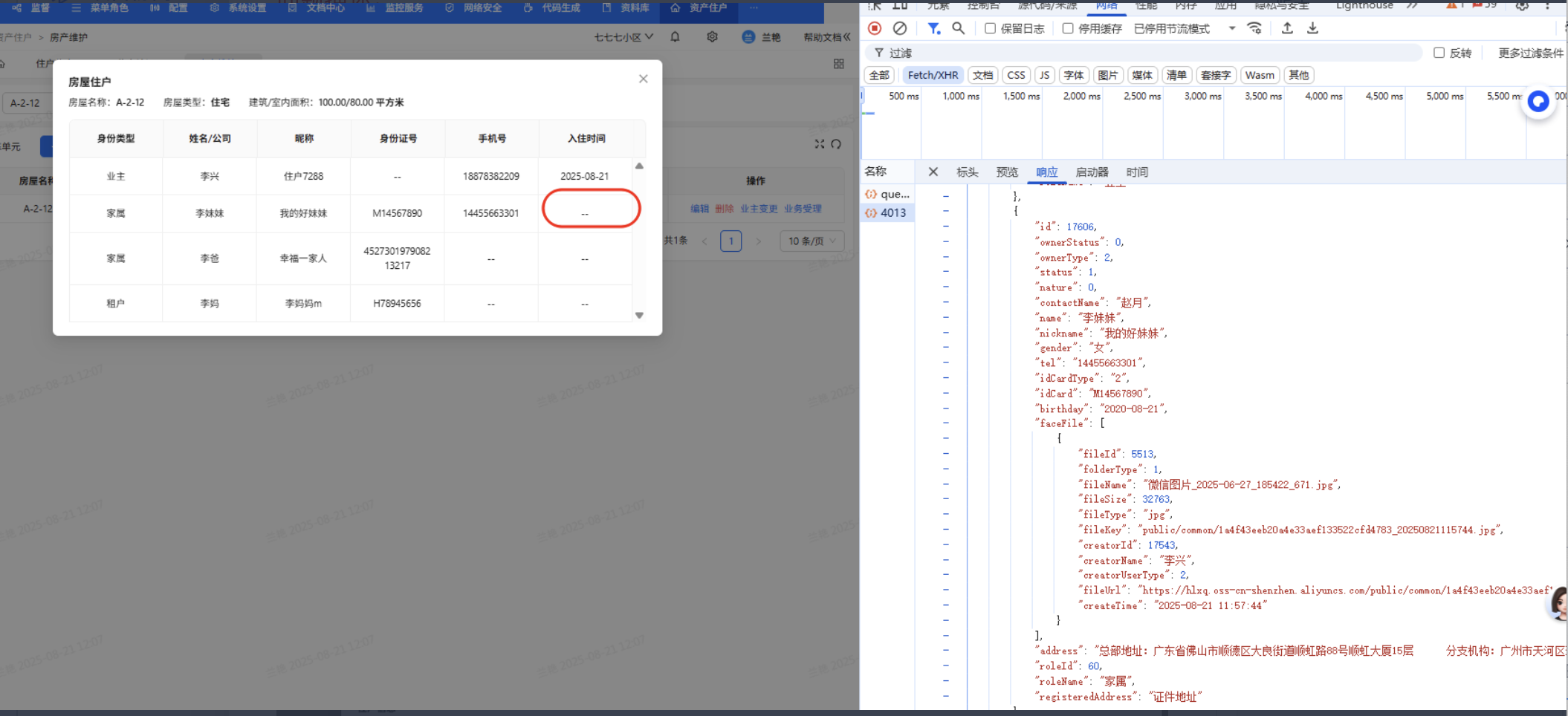Click the 更多过滤条件 button
The height and width of the screenshot is (716, 1568).
1530,53
